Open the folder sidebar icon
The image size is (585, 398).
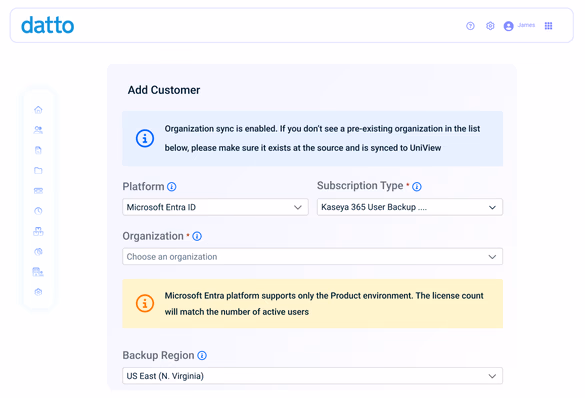(x=38, y=170)
